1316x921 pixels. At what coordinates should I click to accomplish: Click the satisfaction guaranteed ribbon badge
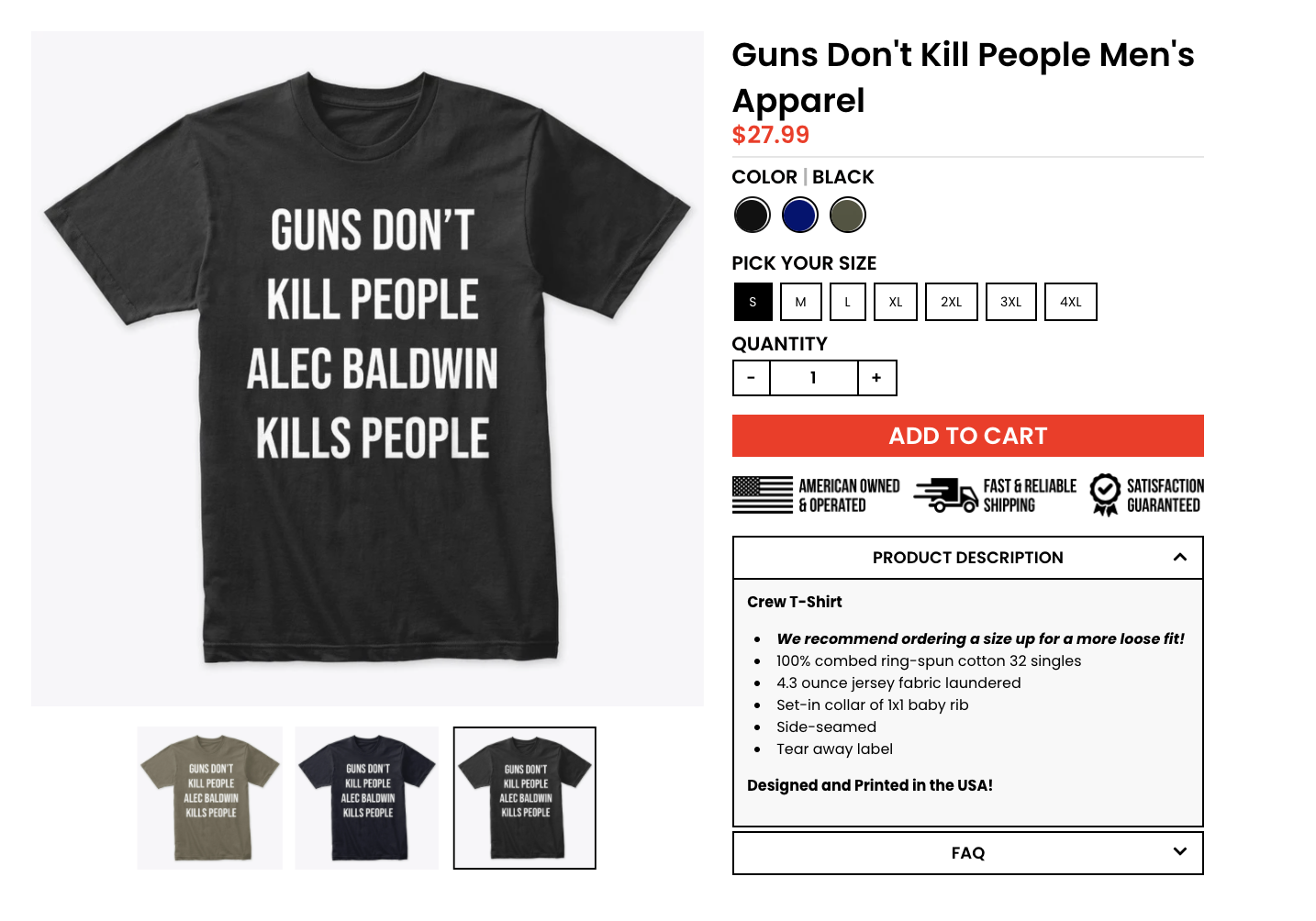click(1105, 495)
